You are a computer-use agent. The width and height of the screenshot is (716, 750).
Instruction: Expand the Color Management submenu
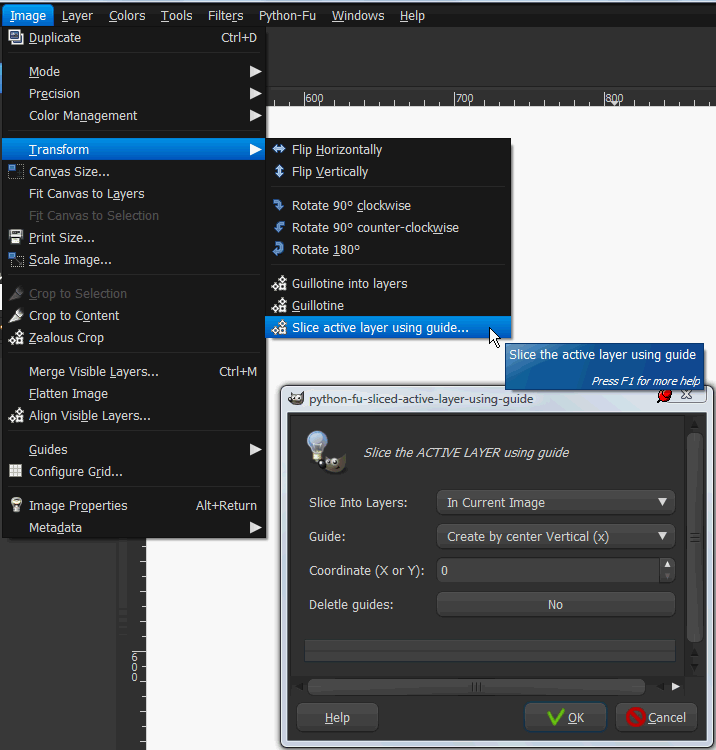pyautogui.click(x=134, y=115)
